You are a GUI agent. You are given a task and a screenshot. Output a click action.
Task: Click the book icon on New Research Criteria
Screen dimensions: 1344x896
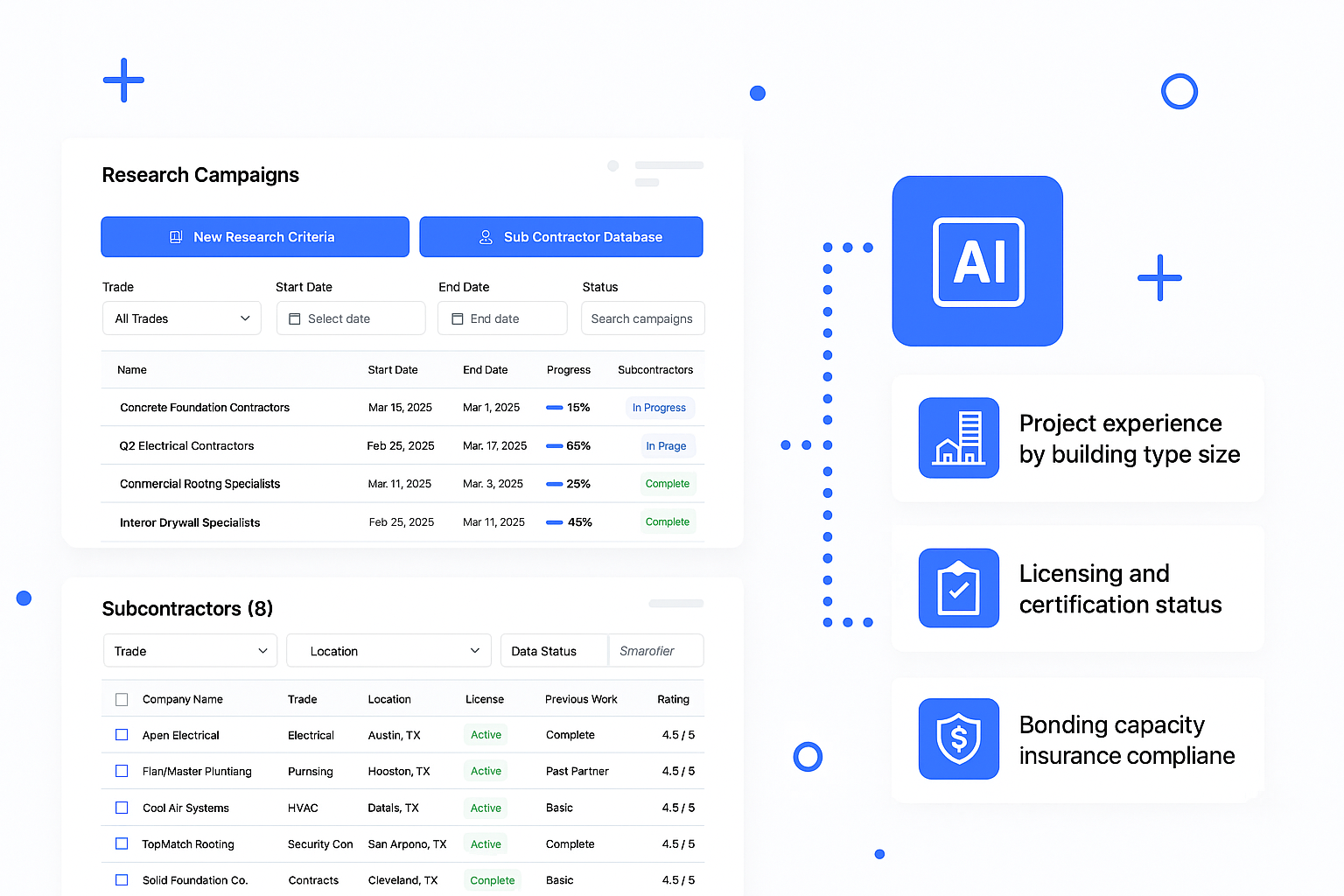coord(177,236)
